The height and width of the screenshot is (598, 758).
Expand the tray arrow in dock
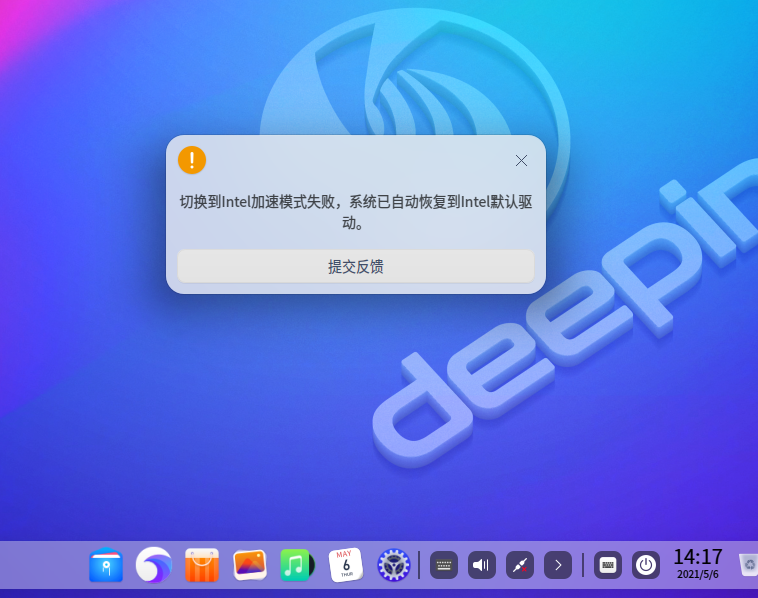pos(558,565)
